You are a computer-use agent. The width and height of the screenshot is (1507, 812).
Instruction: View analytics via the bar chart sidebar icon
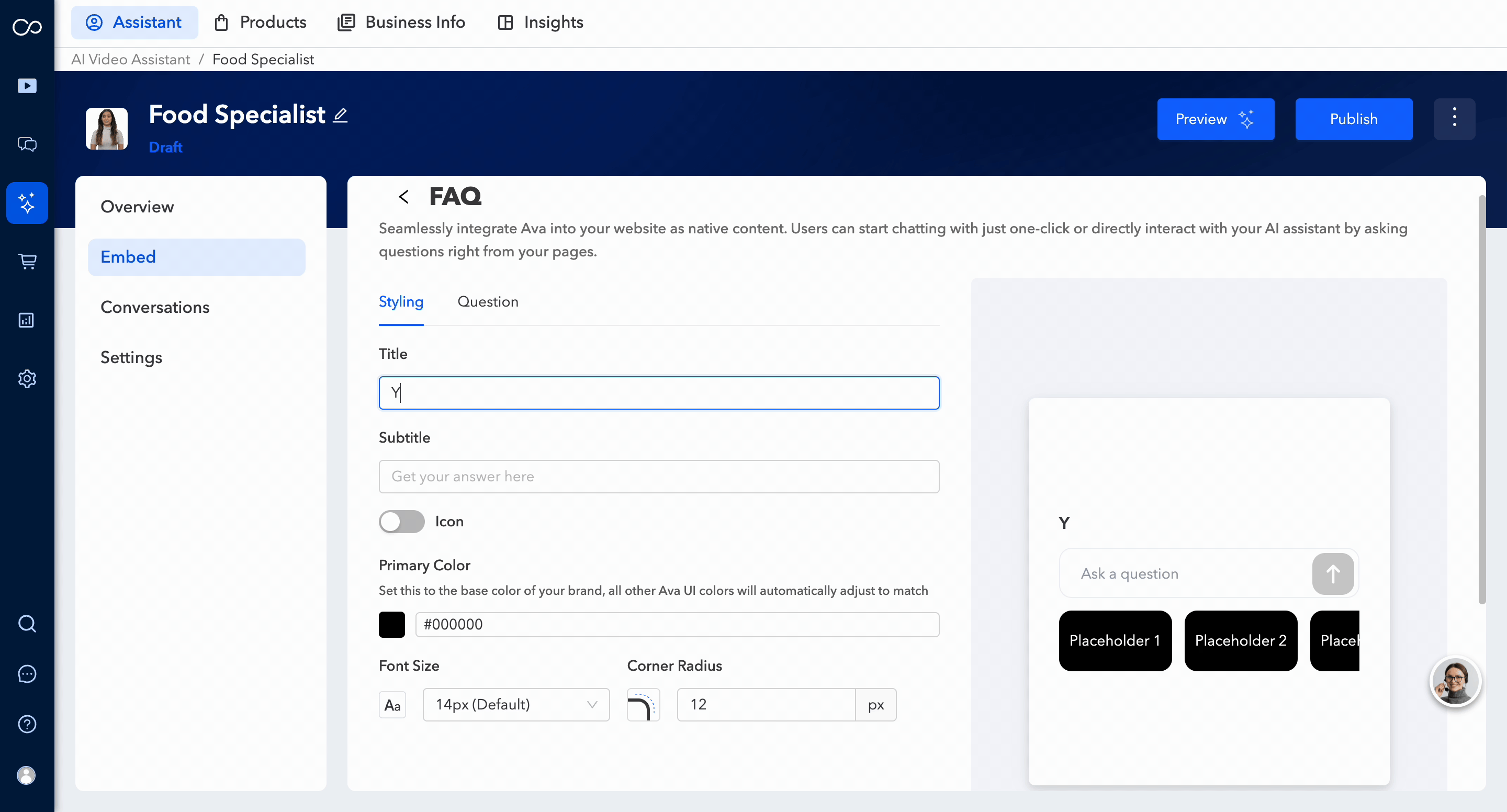27,320
